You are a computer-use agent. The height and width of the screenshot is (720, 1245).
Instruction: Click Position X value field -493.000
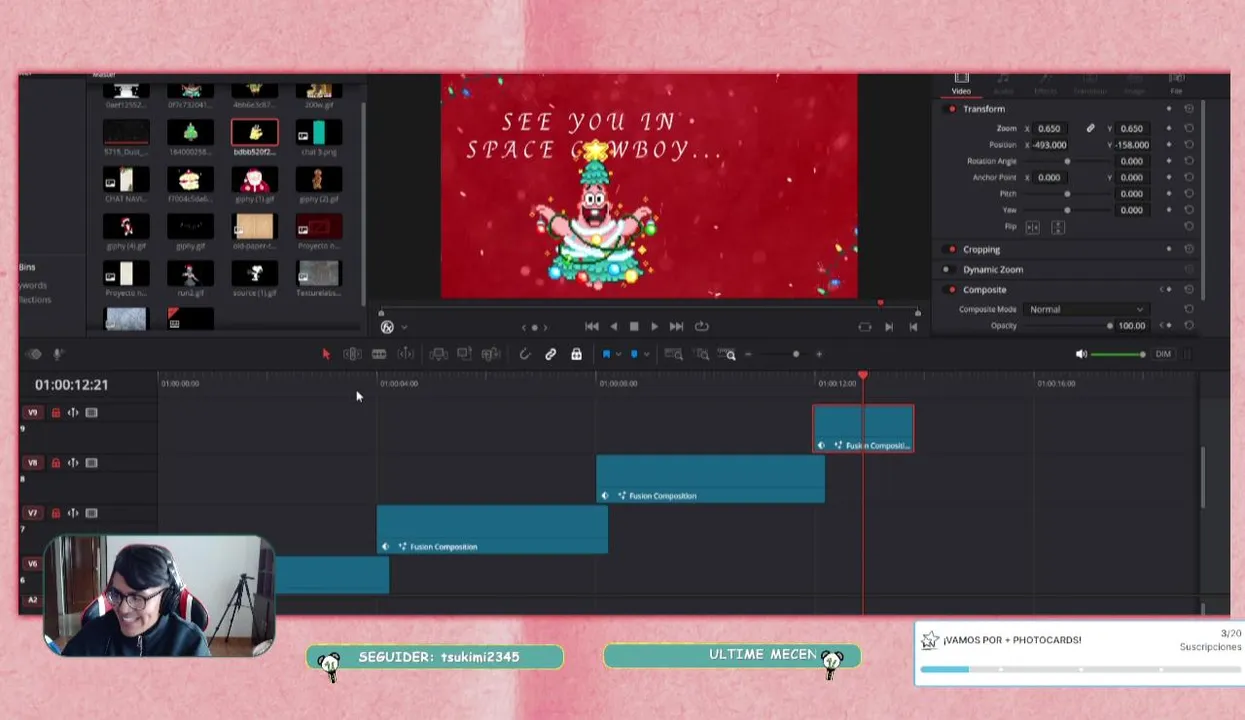coord(1050,145)
